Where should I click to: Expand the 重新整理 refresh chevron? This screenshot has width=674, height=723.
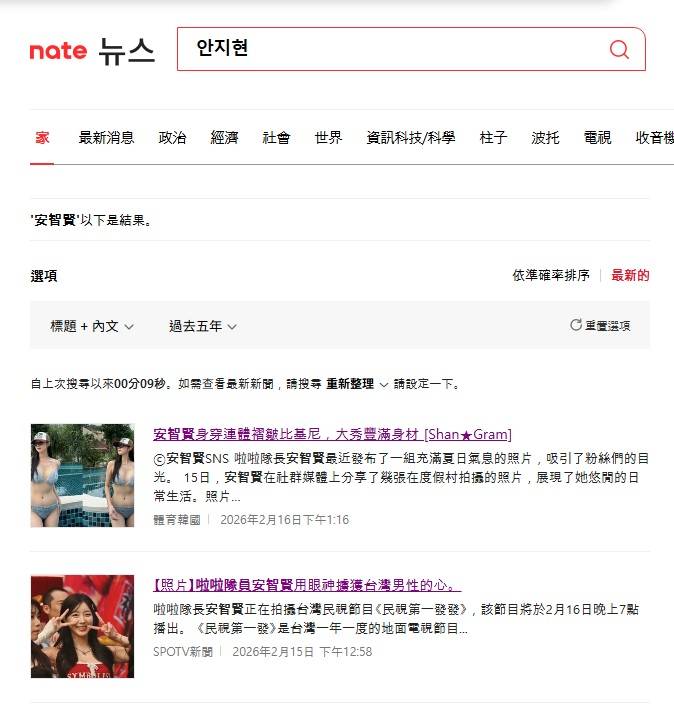[x=384, y=384]
